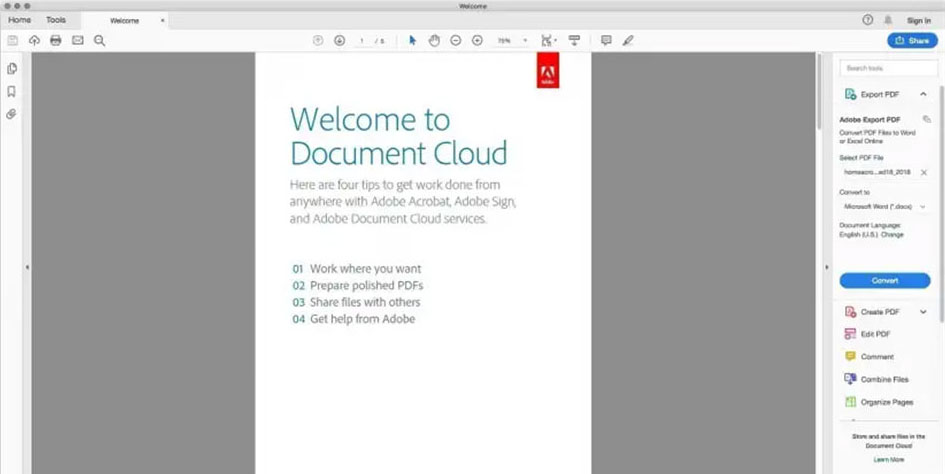Screen dimensions: 945x474
Task: Click the Adobe logo on the page
Action: (x=548, y=70)
